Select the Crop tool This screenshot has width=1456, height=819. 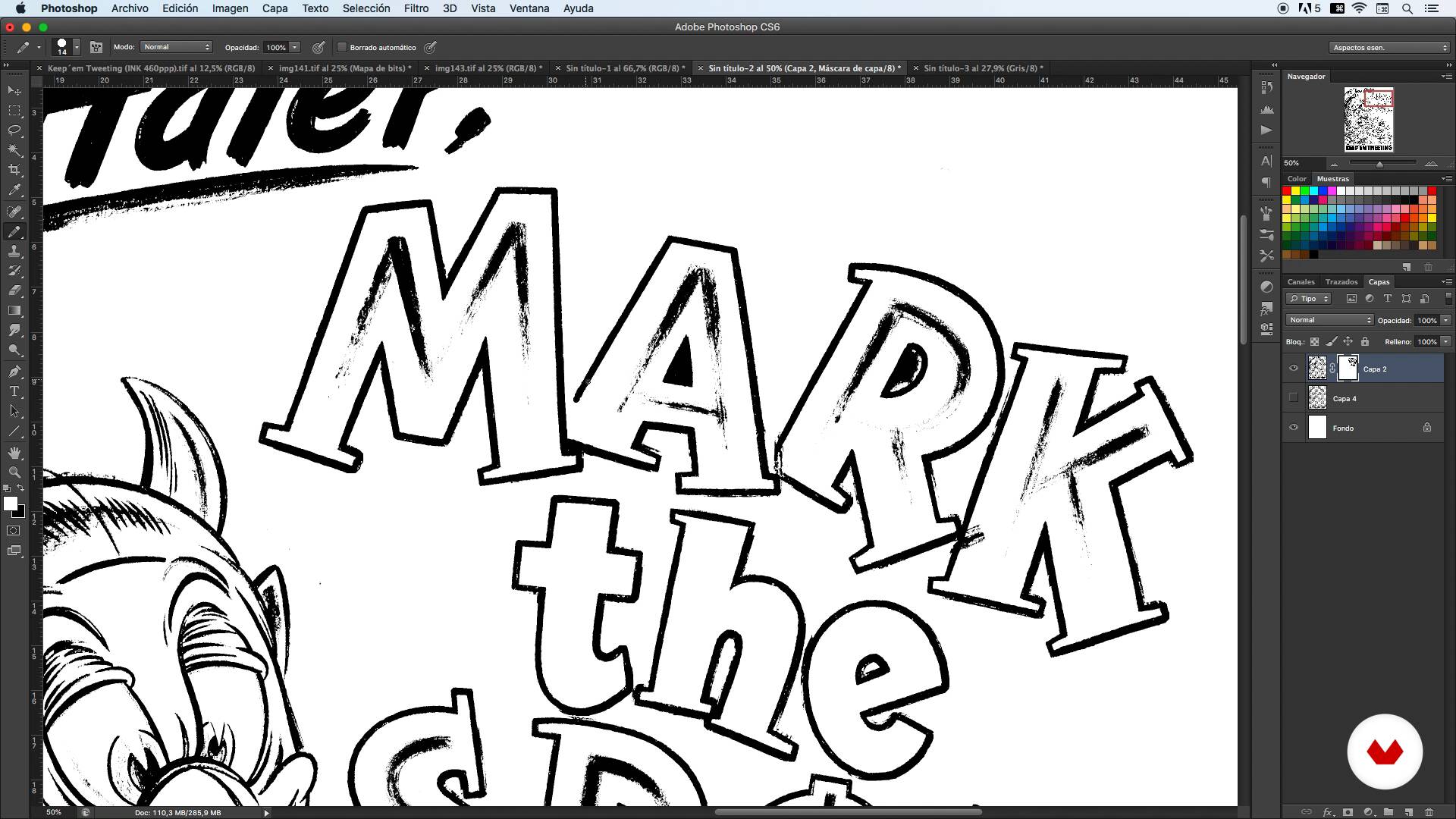coord(14,170)
